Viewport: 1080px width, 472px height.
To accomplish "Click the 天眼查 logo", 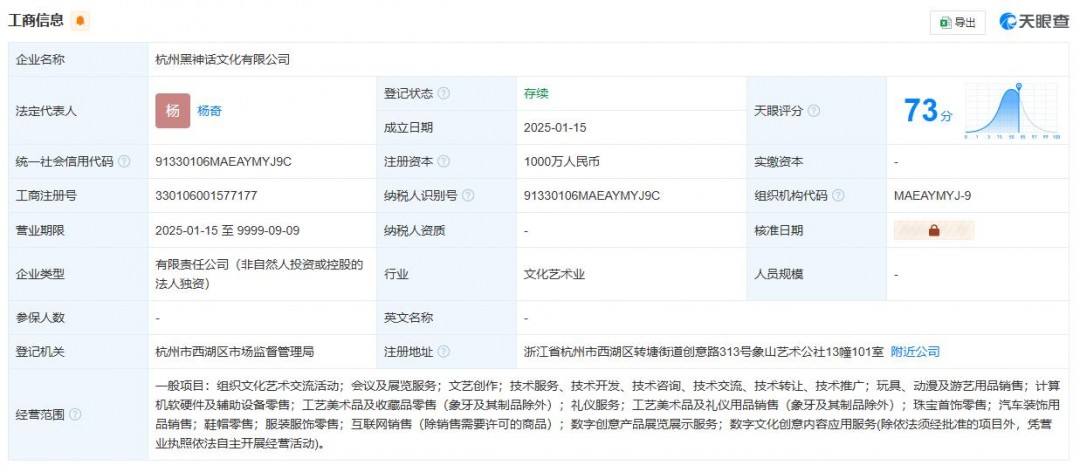I will (1035, 22).
